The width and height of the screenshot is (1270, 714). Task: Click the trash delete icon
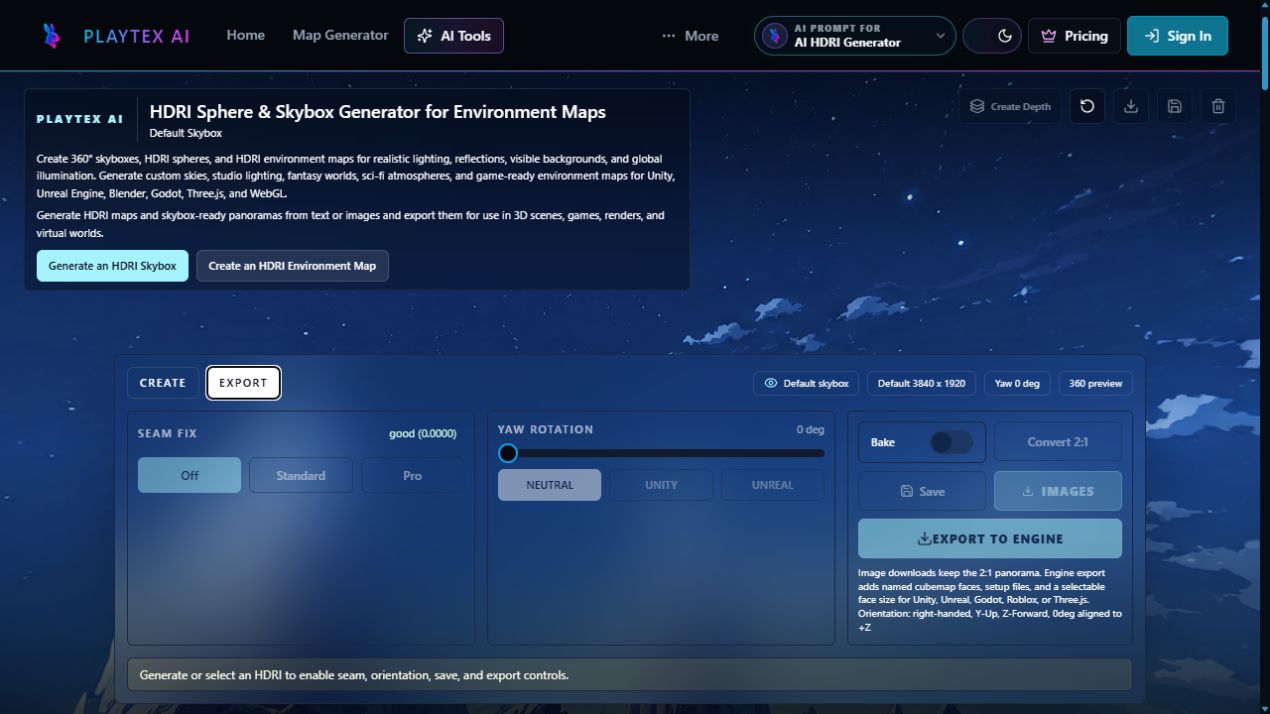(x=1218, y=106)
